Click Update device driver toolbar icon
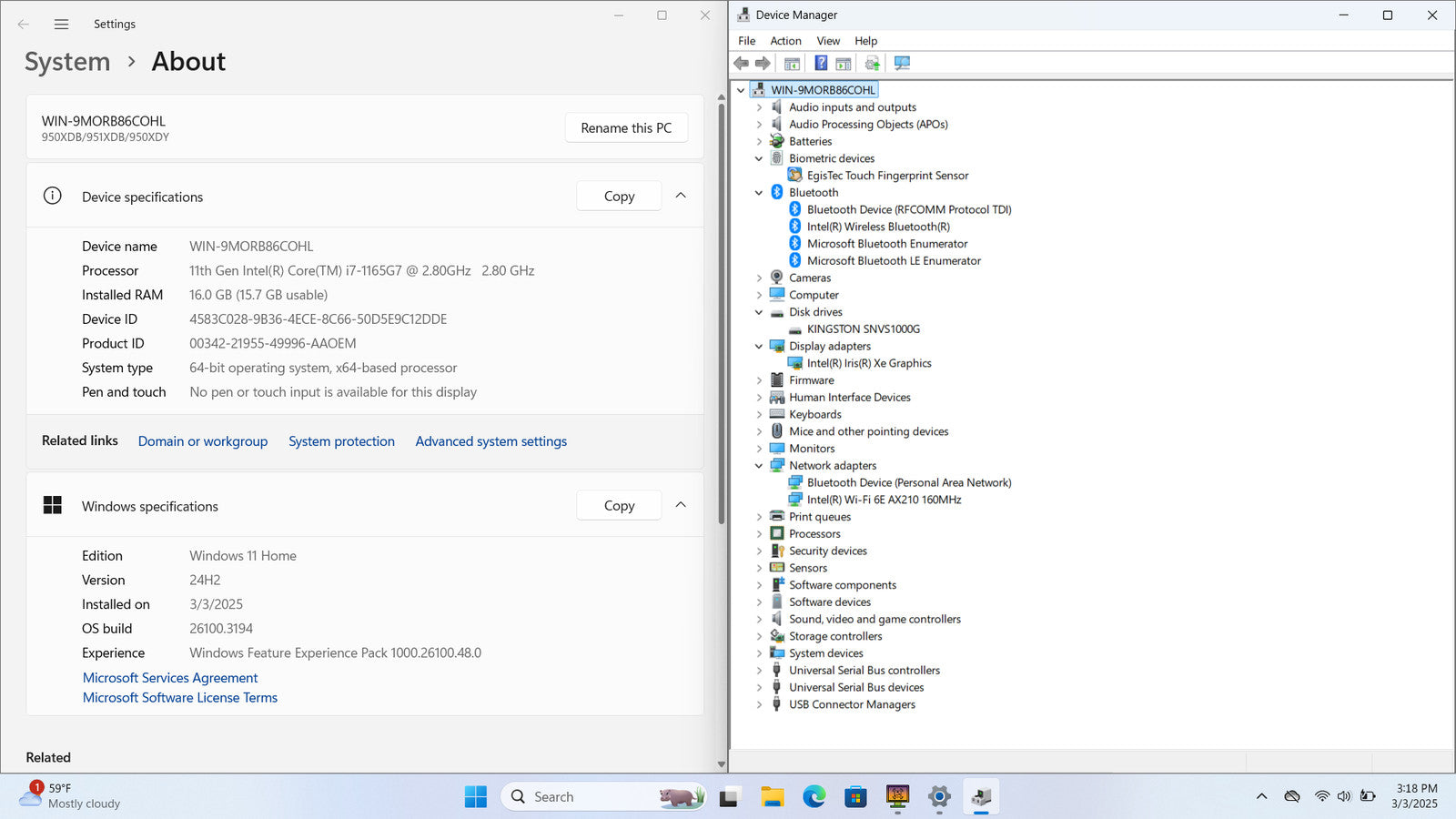Image resolution: width=1456 pixels, height=819 pixels. 872,63
